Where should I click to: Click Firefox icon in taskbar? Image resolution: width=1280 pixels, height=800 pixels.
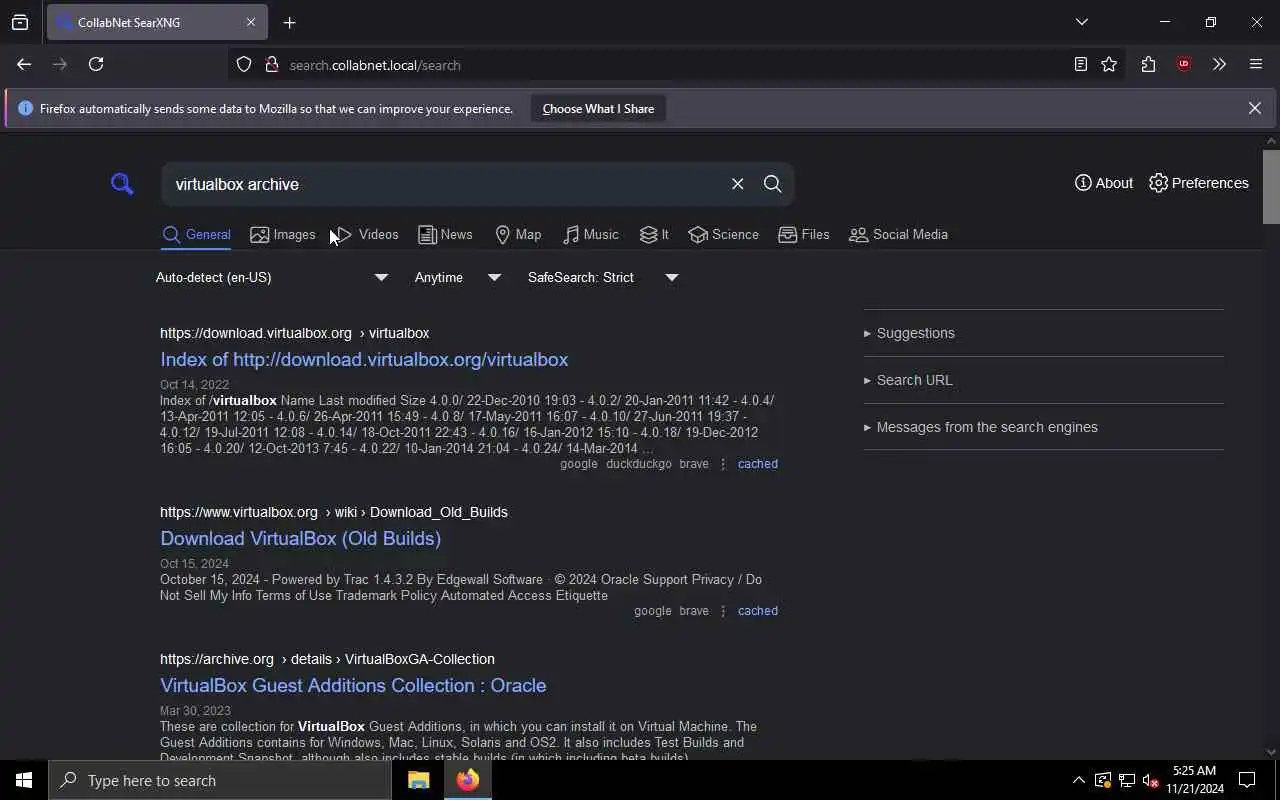pyautogui.click(x=468, y=780)
